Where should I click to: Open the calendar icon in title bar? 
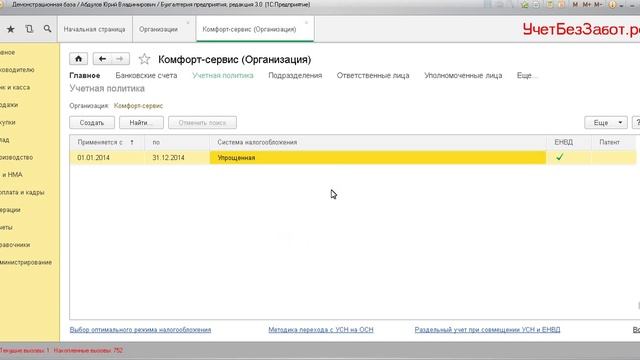point(562,4)
